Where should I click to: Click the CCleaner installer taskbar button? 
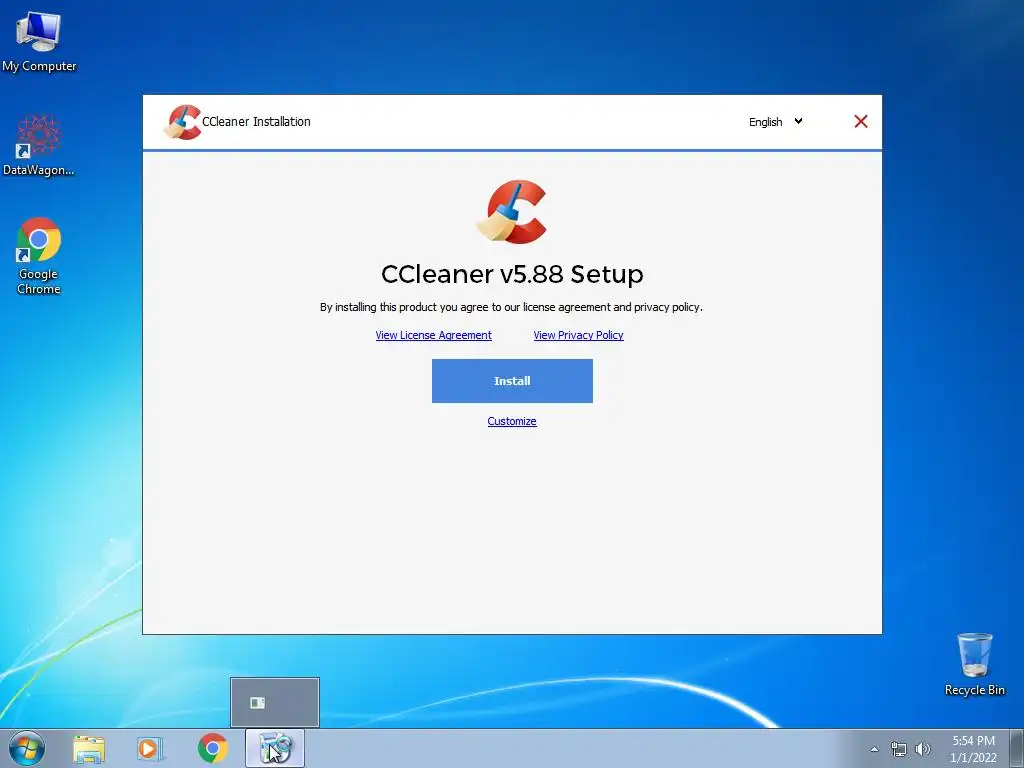click(275, 748)
